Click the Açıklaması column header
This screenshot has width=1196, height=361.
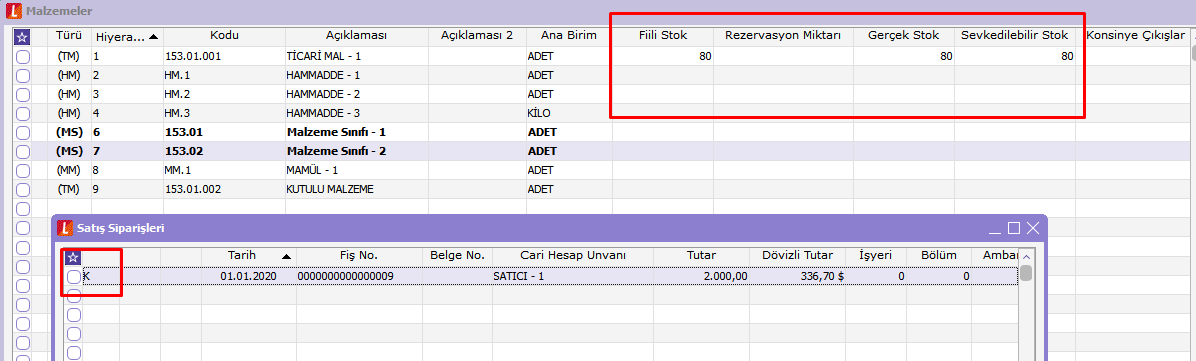[x=357, y=36]
